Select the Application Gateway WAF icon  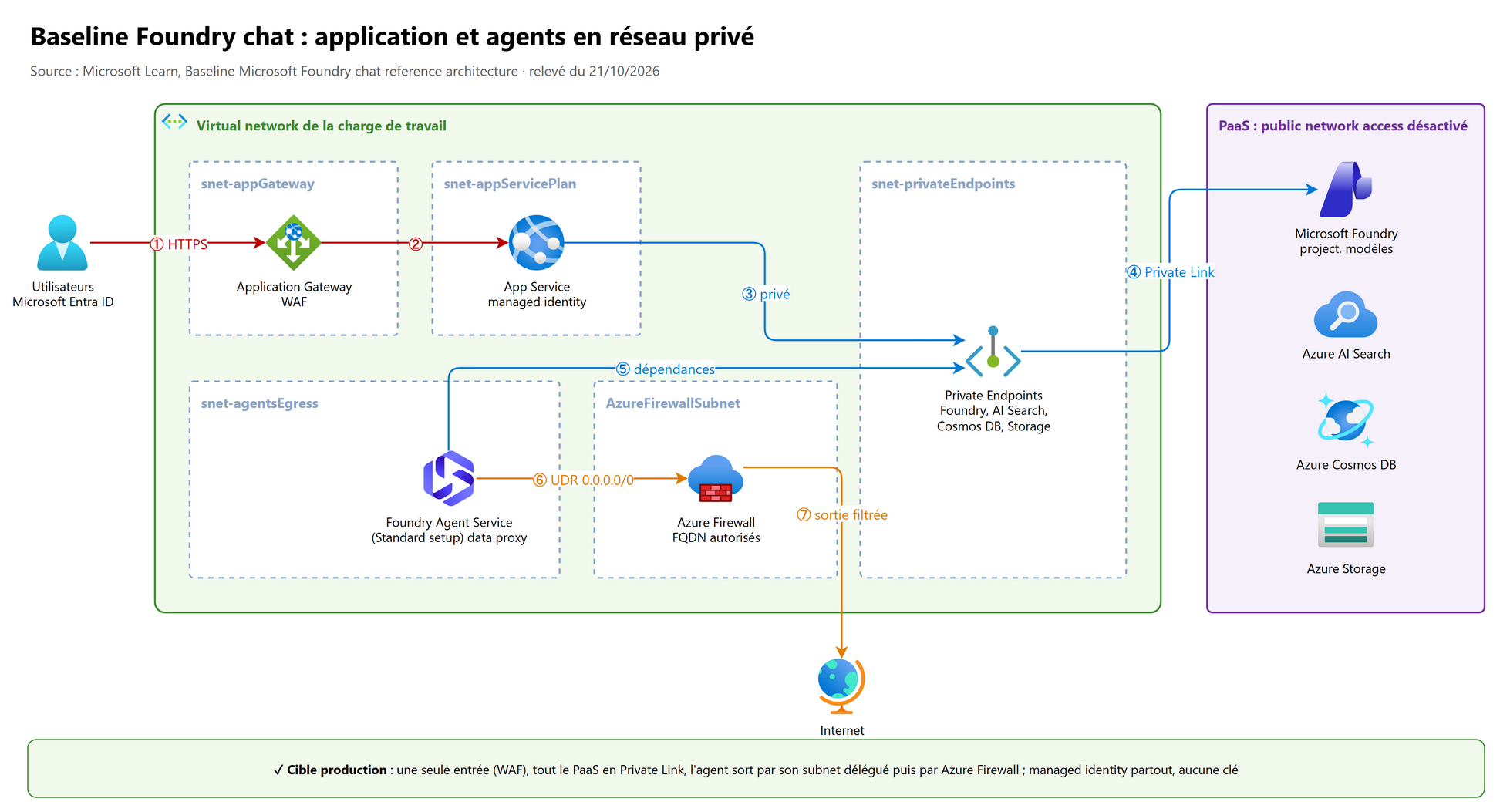(294, 243)
